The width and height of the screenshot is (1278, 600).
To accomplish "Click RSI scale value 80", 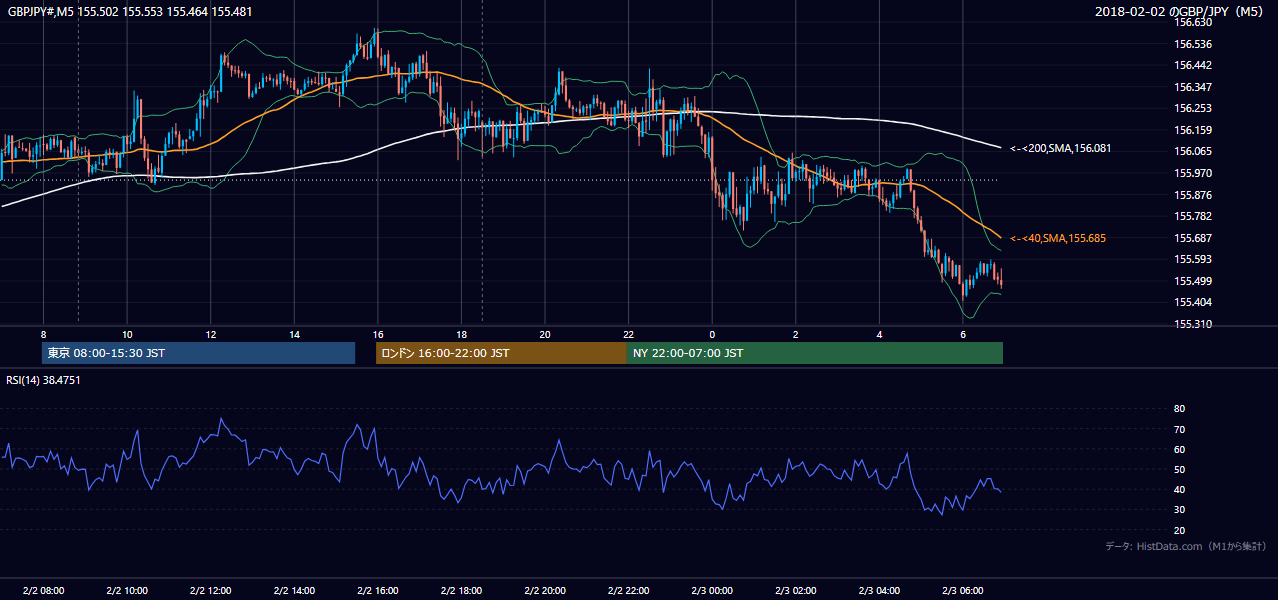I will click(1179, 409).
